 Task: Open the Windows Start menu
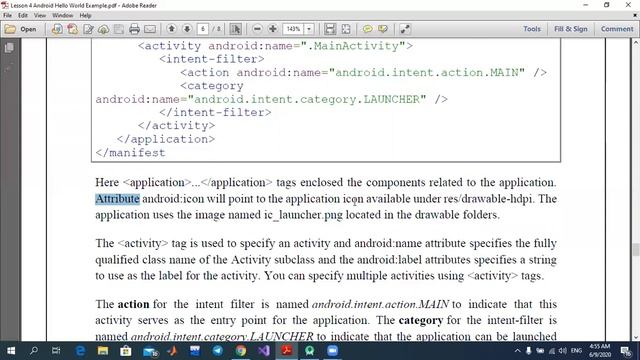click(x=11, y=351)
